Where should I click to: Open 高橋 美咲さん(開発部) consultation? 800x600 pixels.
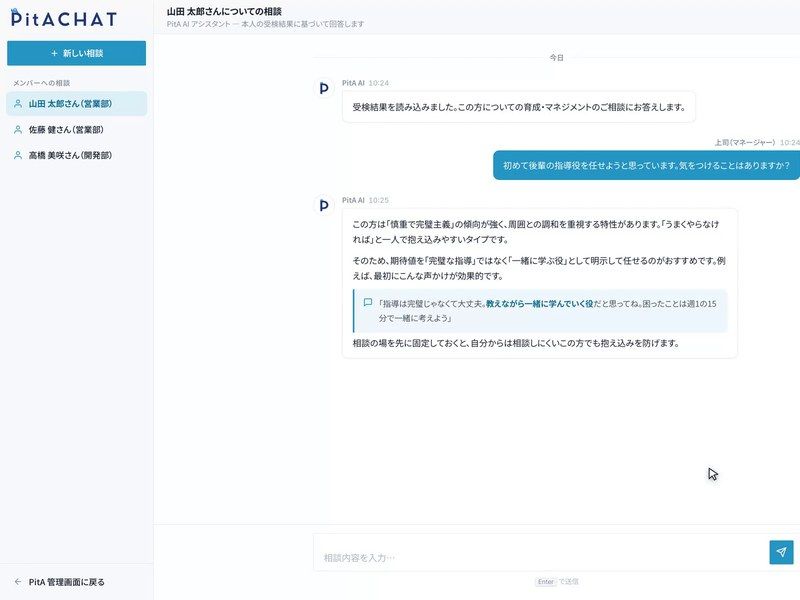pos(77,155)
